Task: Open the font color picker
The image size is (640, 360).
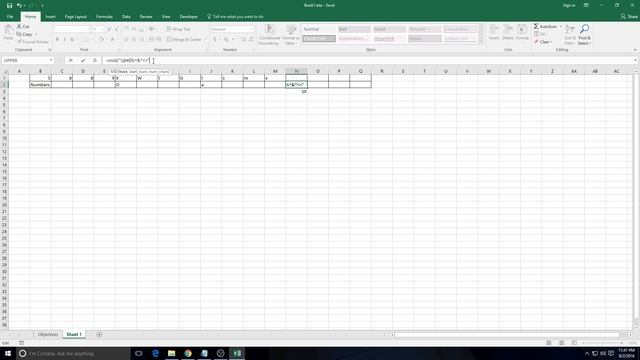Action: click(114, 40)
